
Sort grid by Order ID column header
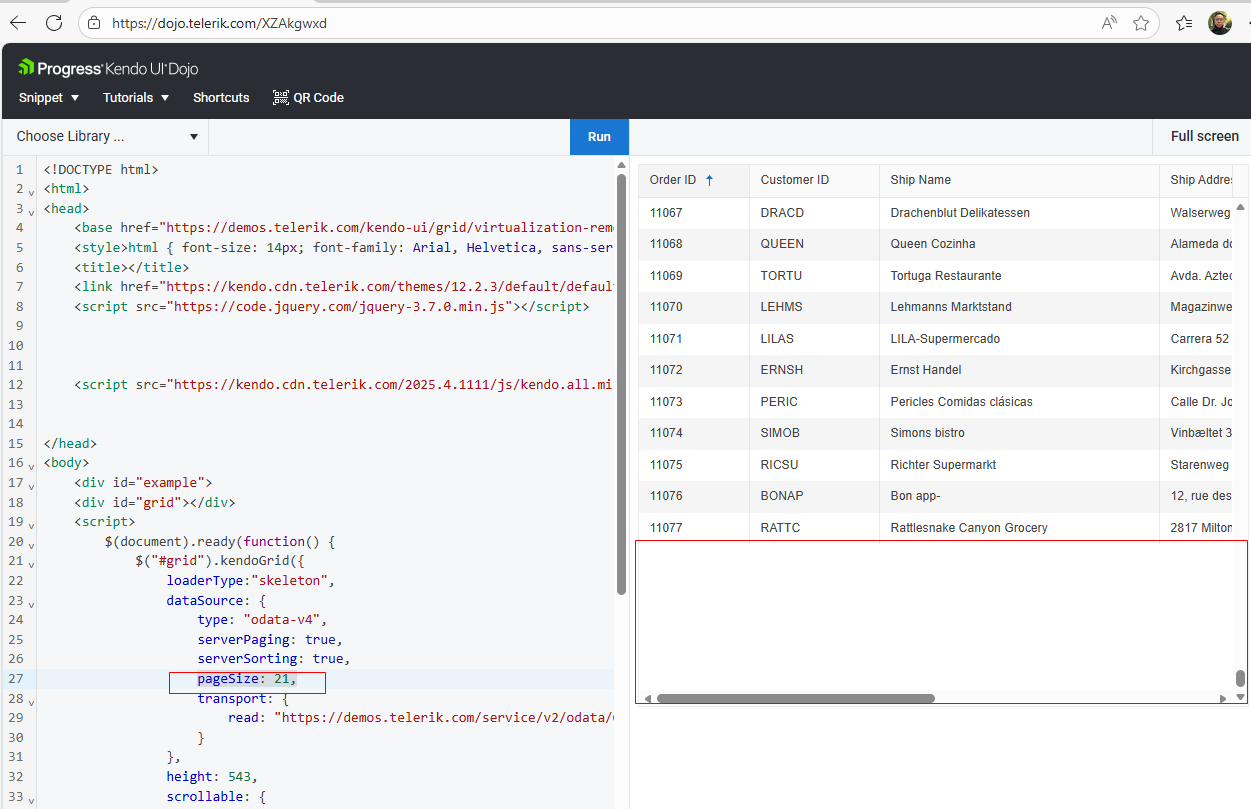coord(673,180)
